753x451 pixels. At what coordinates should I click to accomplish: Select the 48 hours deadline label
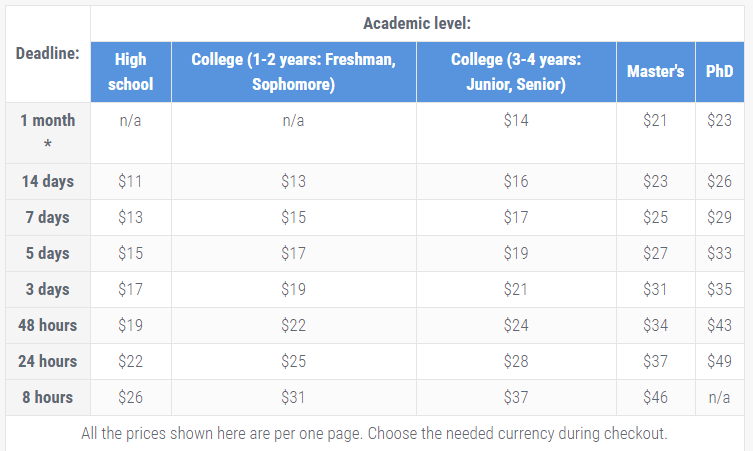48,326
